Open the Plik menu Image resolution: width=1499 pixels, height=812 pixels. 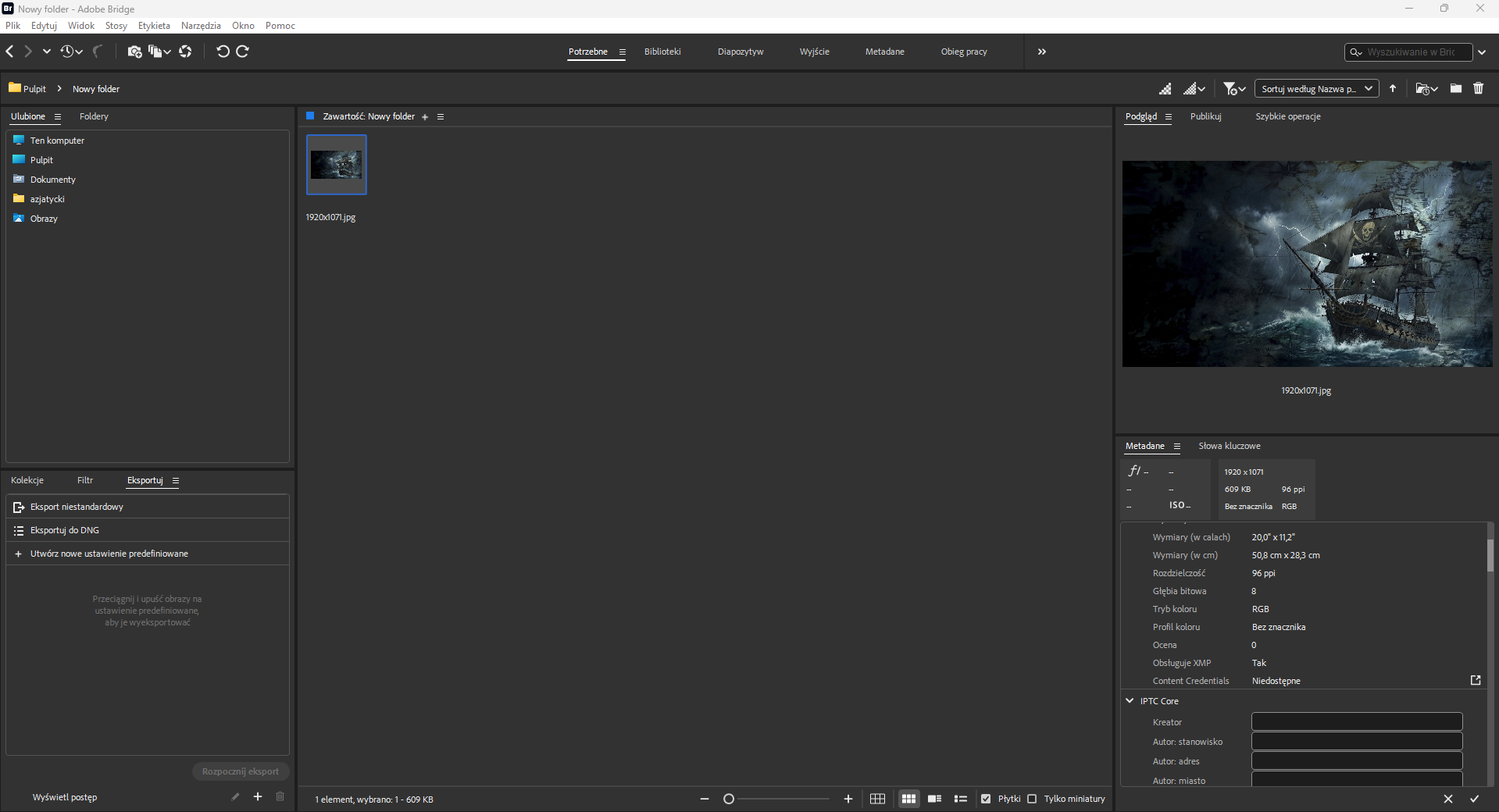pyautogui.click(x=13, y=26)
